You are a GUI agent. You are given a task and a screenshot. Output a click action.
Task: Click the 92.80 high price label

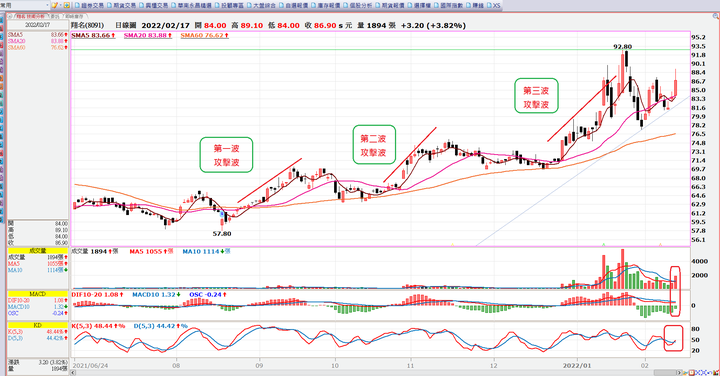click(623, 46)
